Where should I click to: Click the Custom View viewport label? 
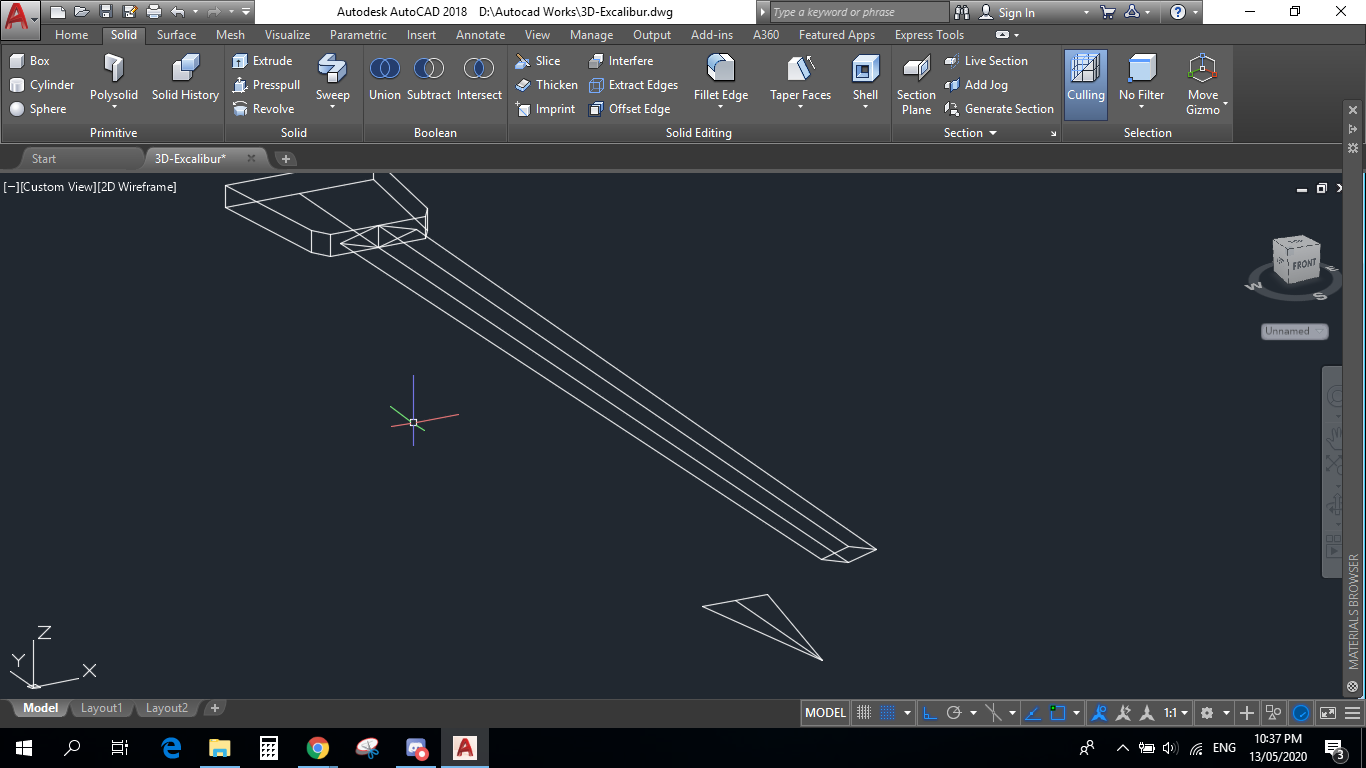pos(57,187)
